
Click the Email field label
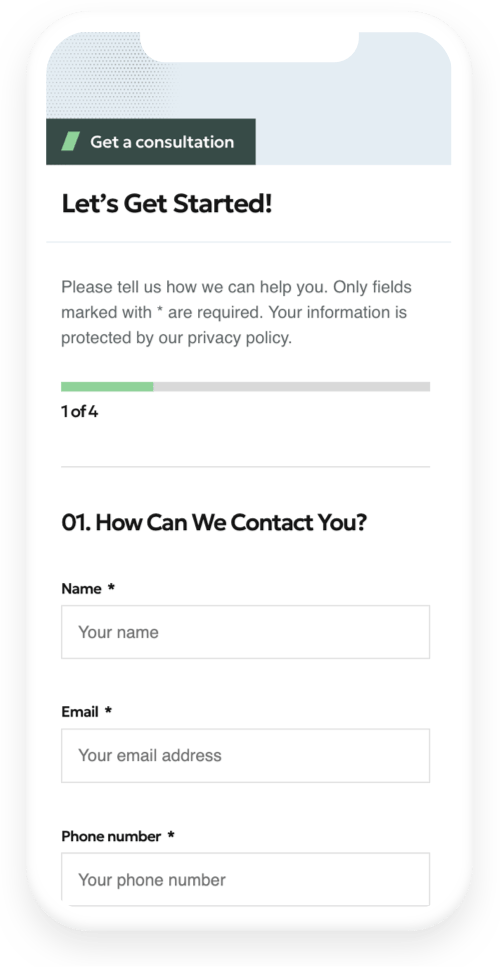pos(80,712)
